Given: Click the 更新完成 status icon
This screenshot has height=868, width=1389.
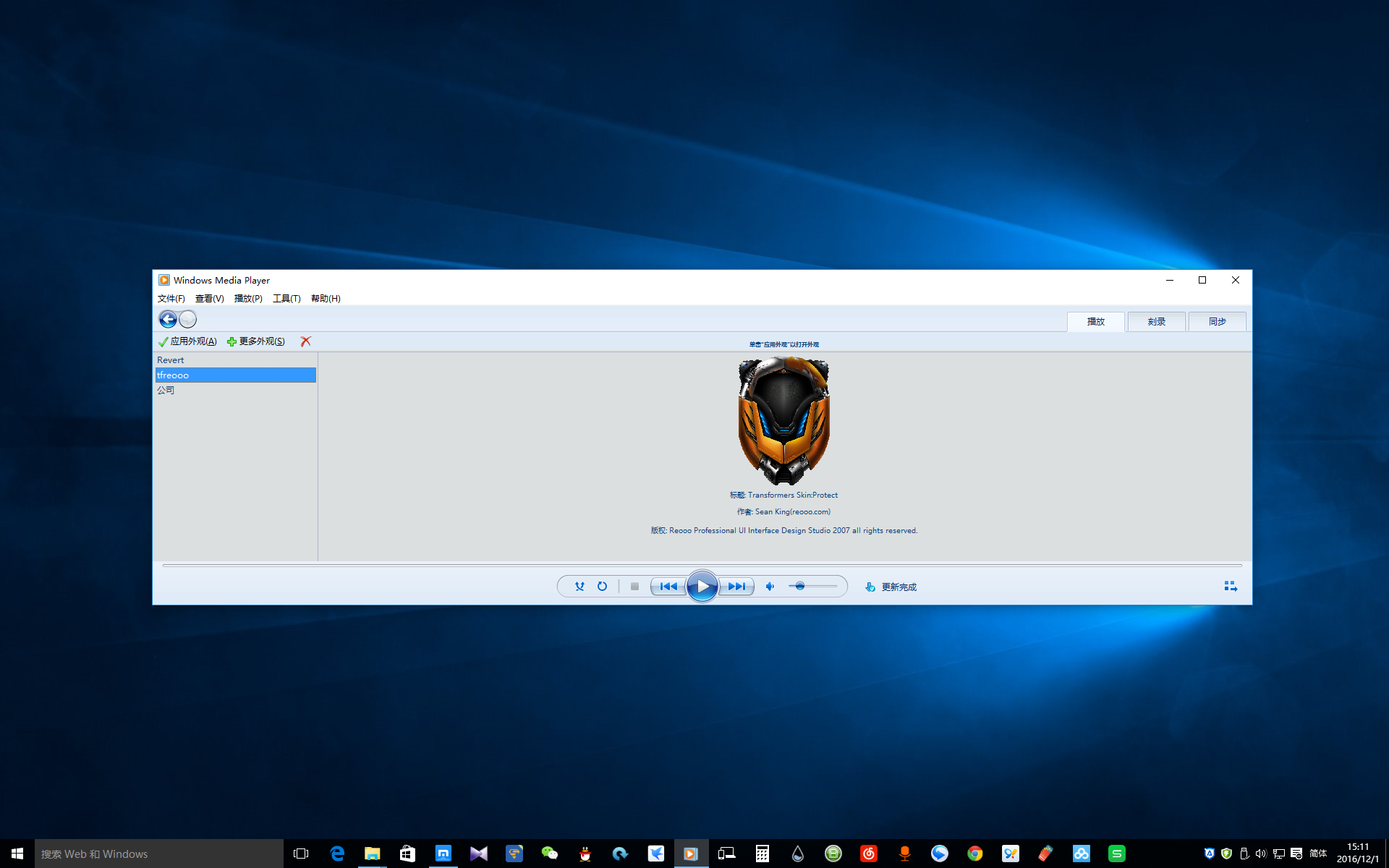Looking at the screenshot, I should pos(870,587).
